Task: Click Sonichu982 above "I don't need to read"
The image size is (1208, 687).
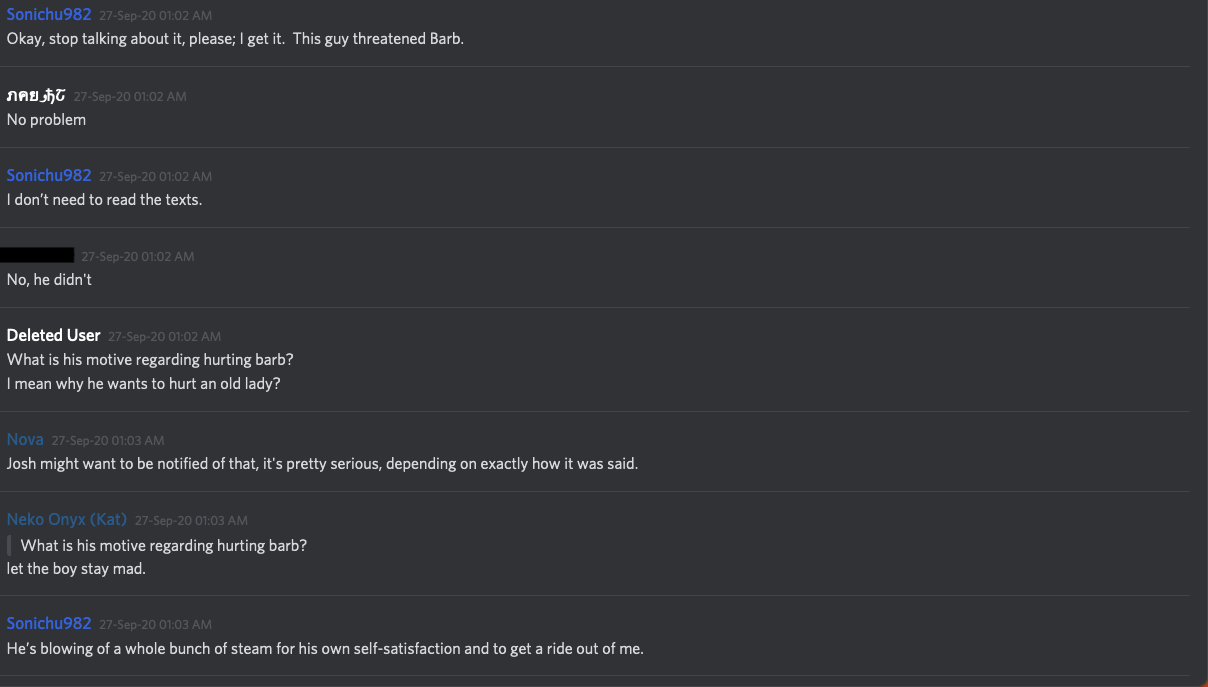Action: pos(49,175)
